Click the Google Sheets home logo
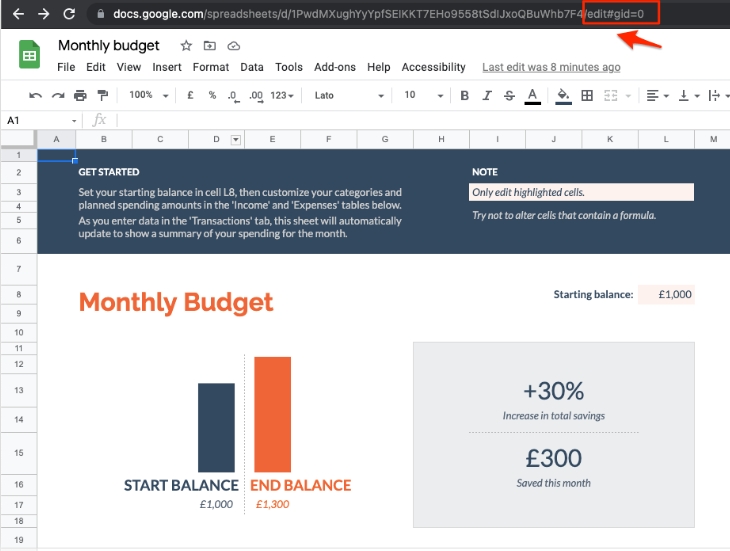 [x=29, y=54]
